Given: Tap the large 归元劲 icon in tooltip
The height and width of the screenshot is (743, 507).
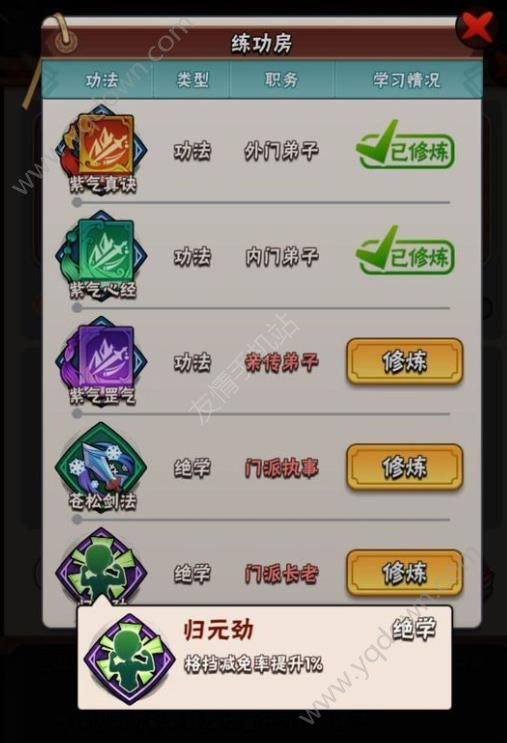Looking at the screenshot, I should [129, 658].
